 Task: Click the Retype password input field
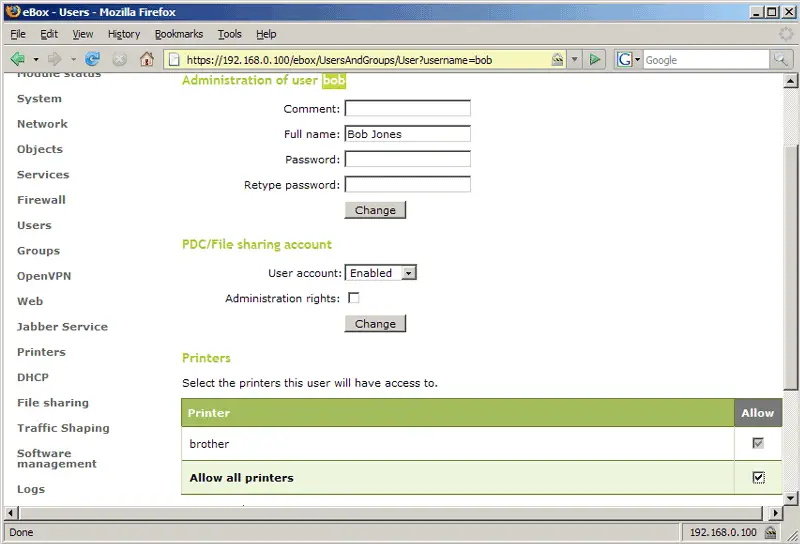pos(408,184)
